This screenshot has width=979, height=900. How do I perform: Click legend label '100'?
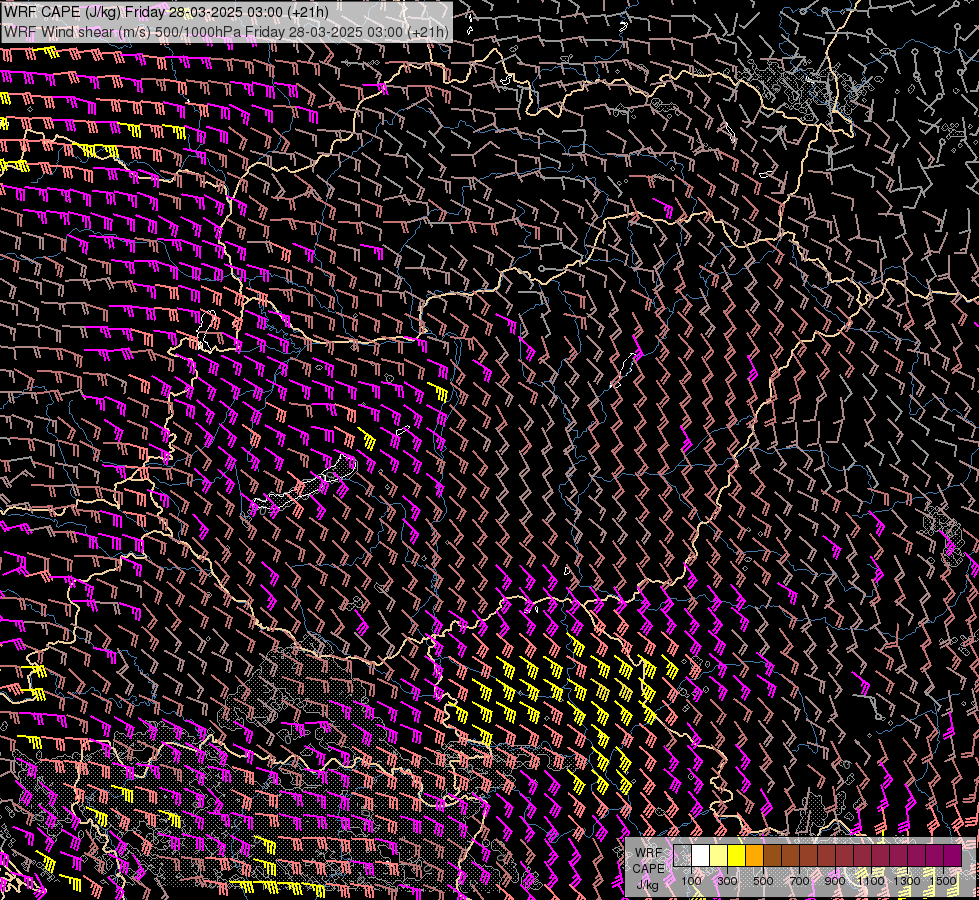tap(691, 881)
